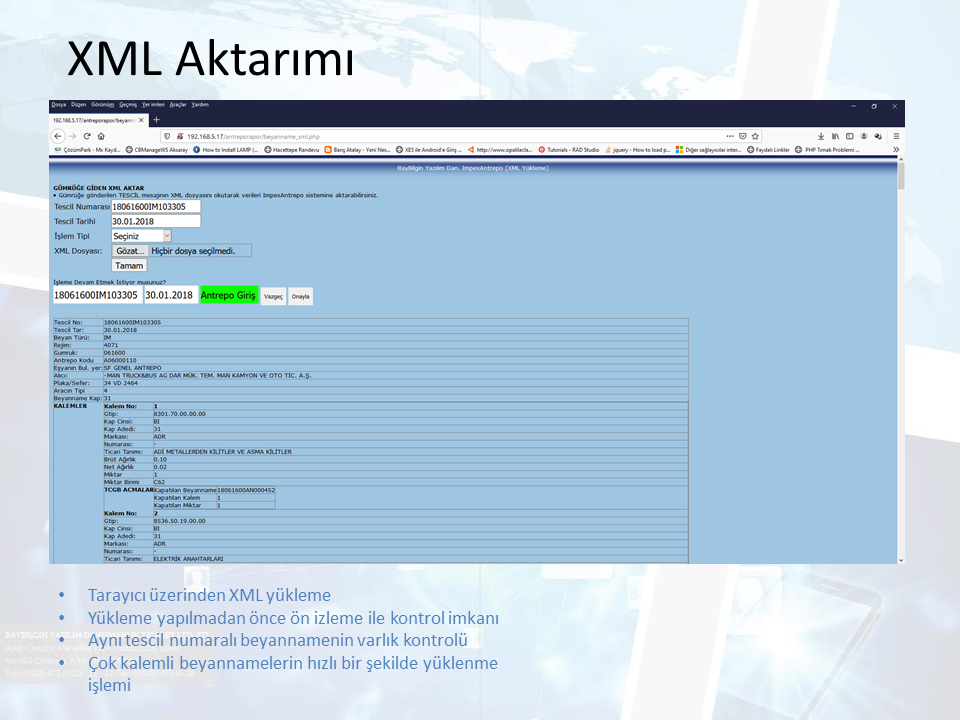Go back with the browser back arrow
The height and width of the screenshot is (720, 960).
(58, 137)
